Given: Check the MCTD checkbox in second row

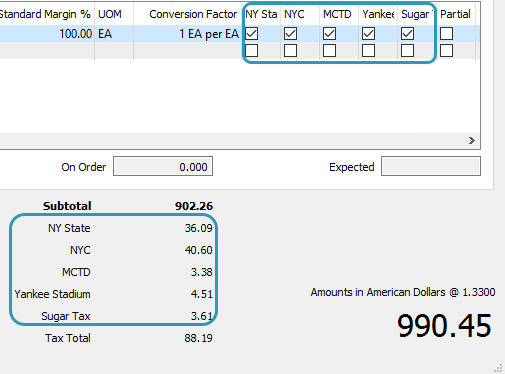Looking at the screenshot, I should (330, 51).
